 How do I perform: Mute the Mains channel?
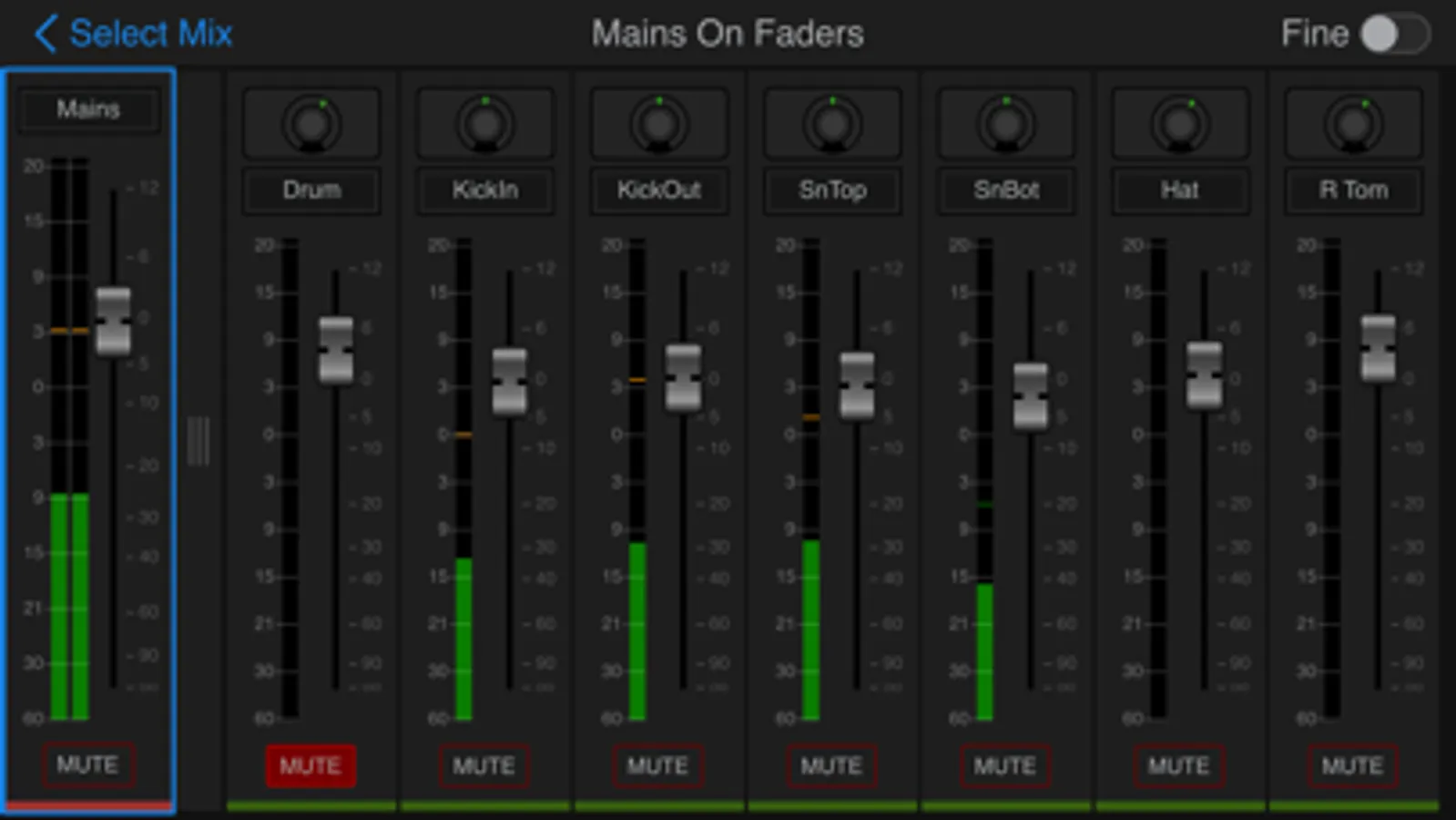(x=88, y=764)
